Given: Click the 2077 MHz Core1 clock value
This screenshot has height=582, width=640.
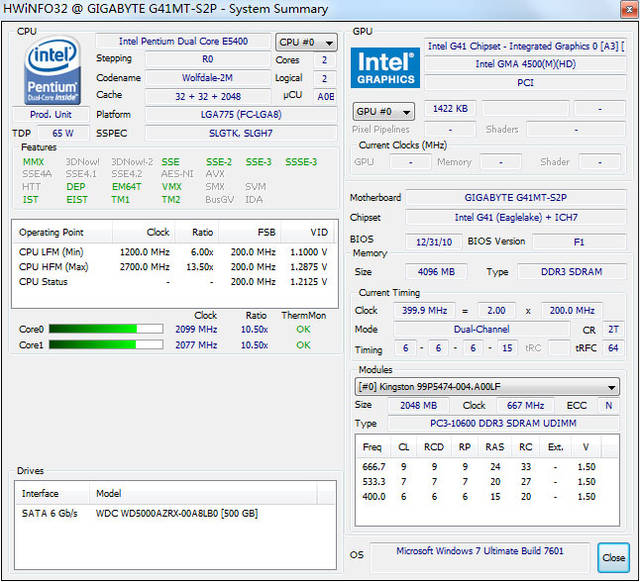Looking at the screenshot, I should click(x=196, y=345).
